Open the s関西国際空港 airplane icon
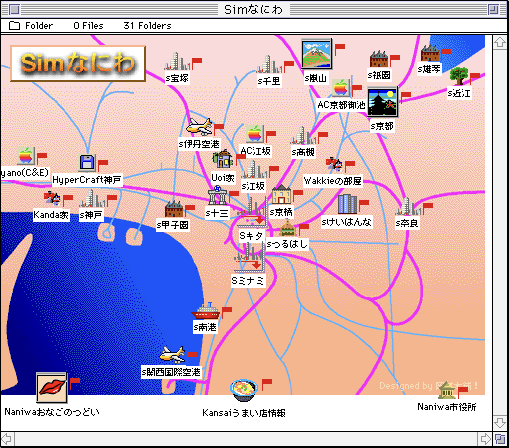The height and width of the screenshot is (448, 509). pos(172,355)
